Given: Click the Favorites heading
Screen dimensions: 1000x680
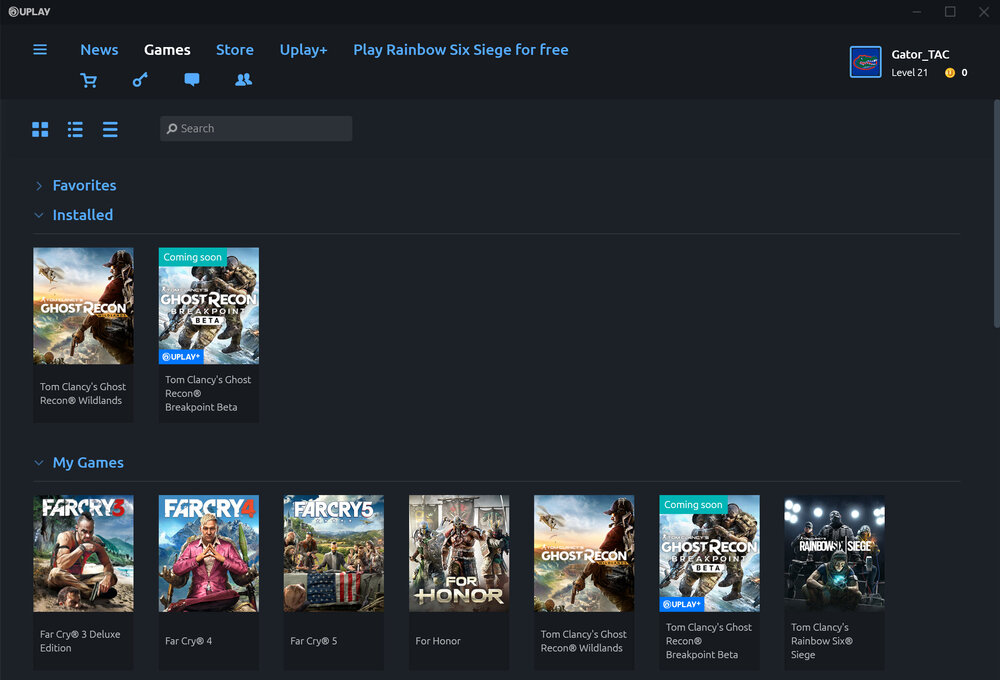Looking at the screenshot, I should (x=84, y=186).
